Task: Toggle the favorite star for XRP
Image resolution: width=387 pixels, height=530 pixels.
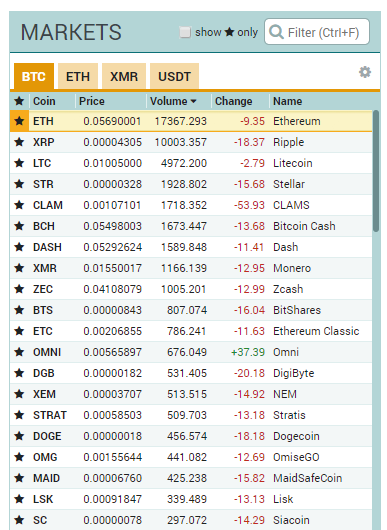Action: pos(19,142)
